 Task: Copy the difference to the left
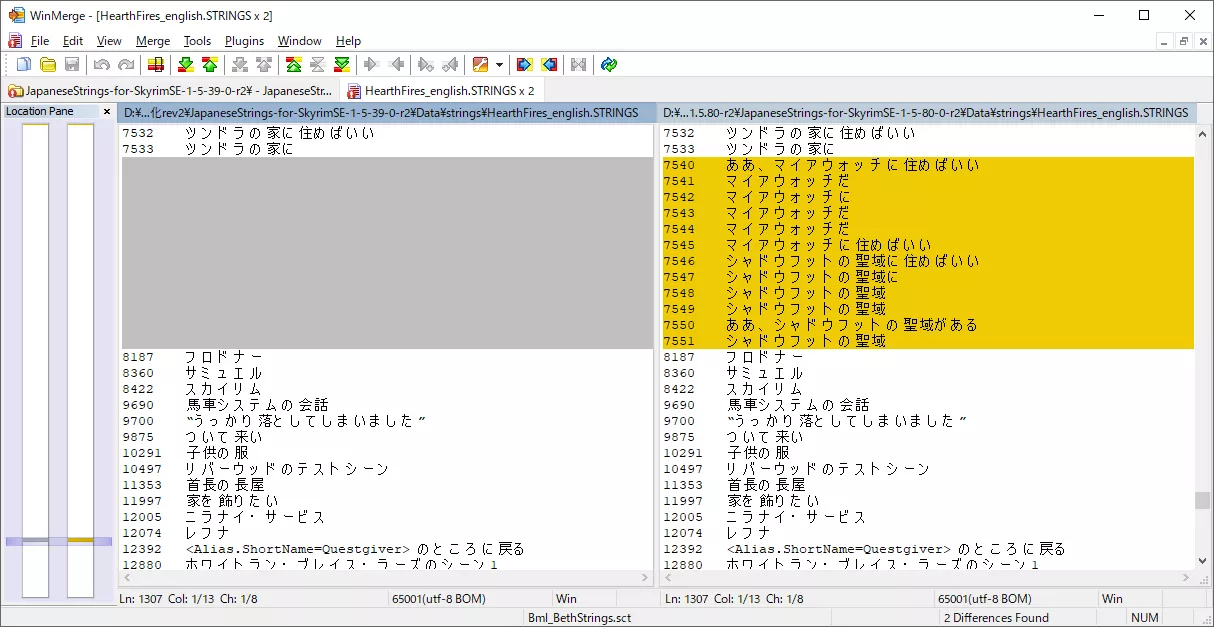396,65
